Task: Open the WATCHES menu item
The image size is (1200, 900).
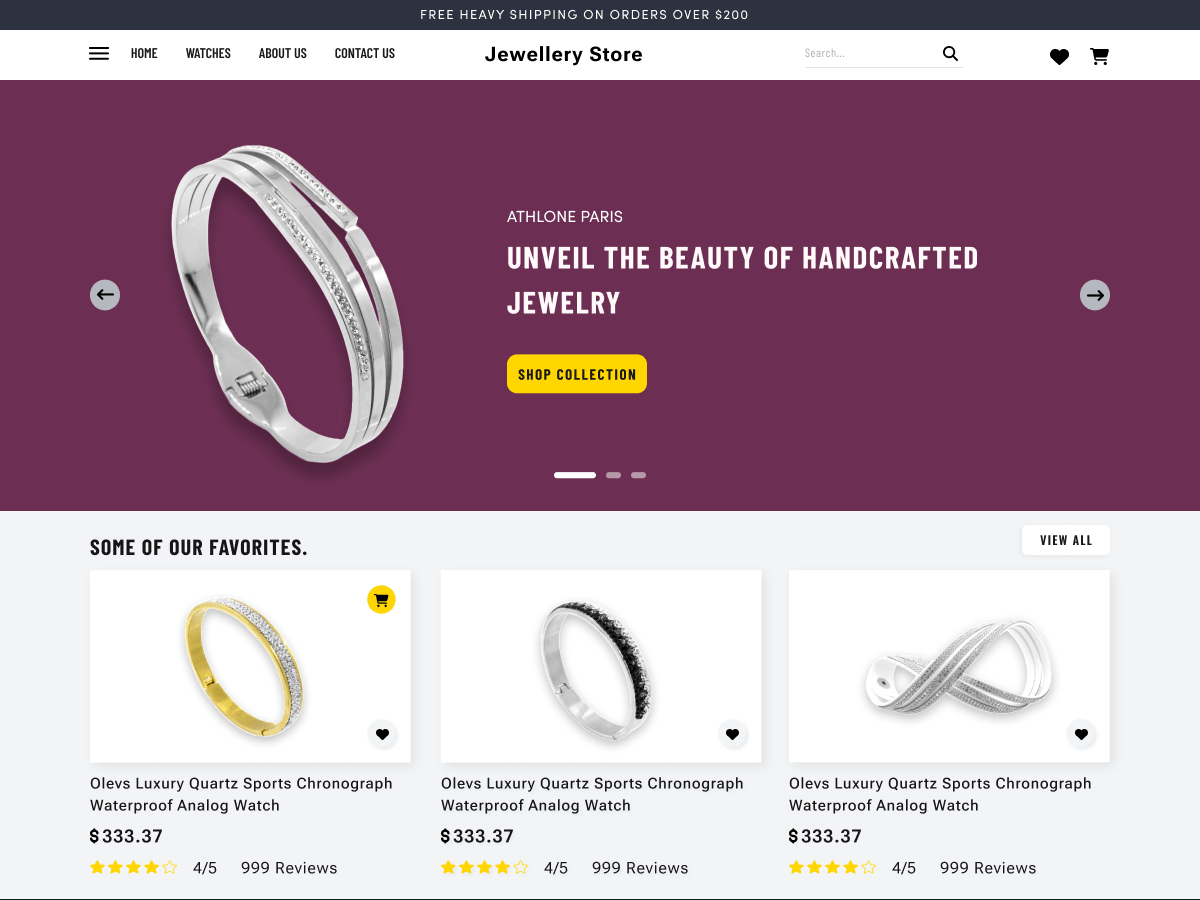Action: pyautogui.click(x=208, y=53)
